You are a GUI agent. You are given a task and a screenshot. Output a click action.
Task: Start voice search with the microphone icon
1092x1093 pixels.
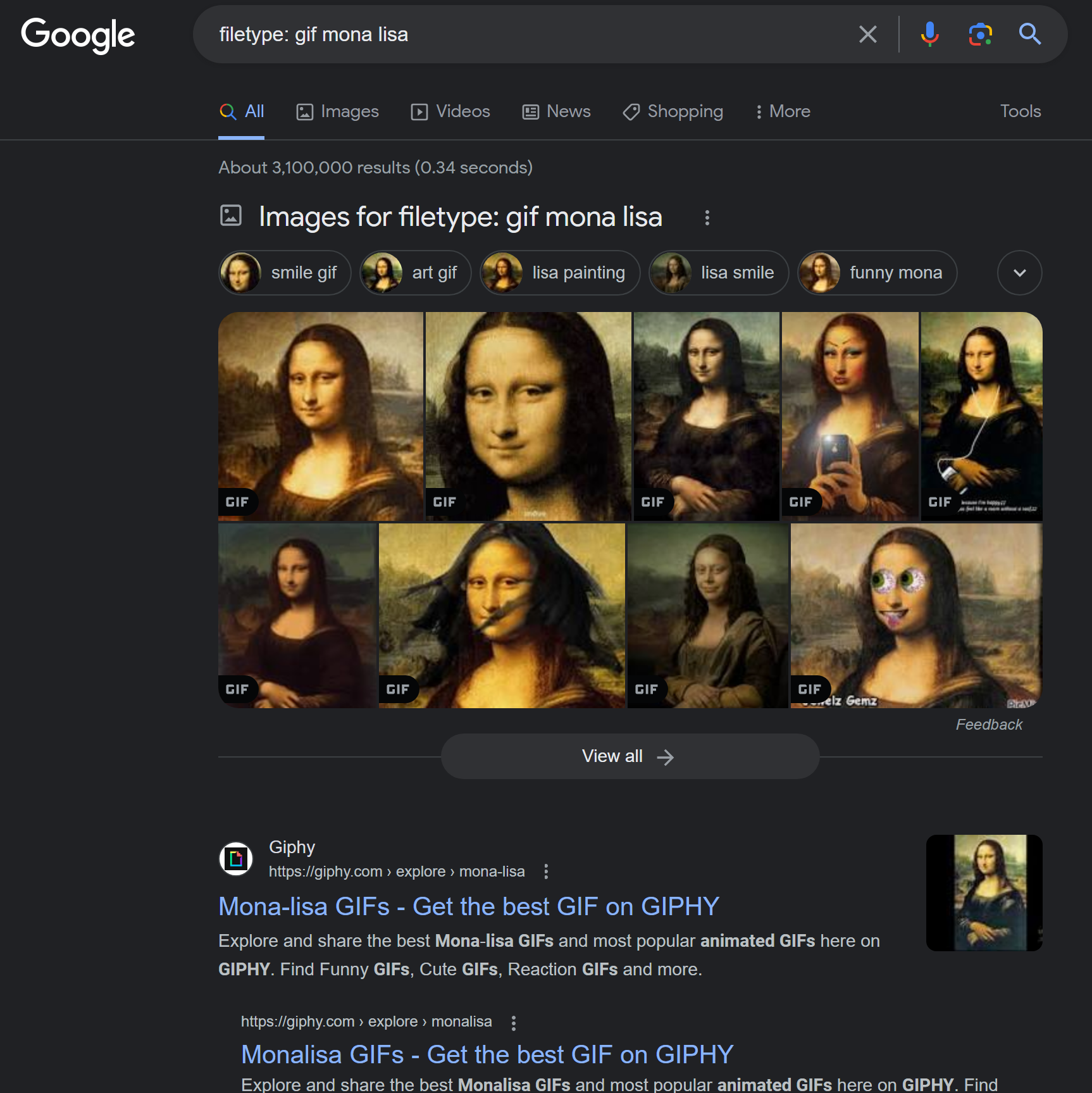pos(929,34)
